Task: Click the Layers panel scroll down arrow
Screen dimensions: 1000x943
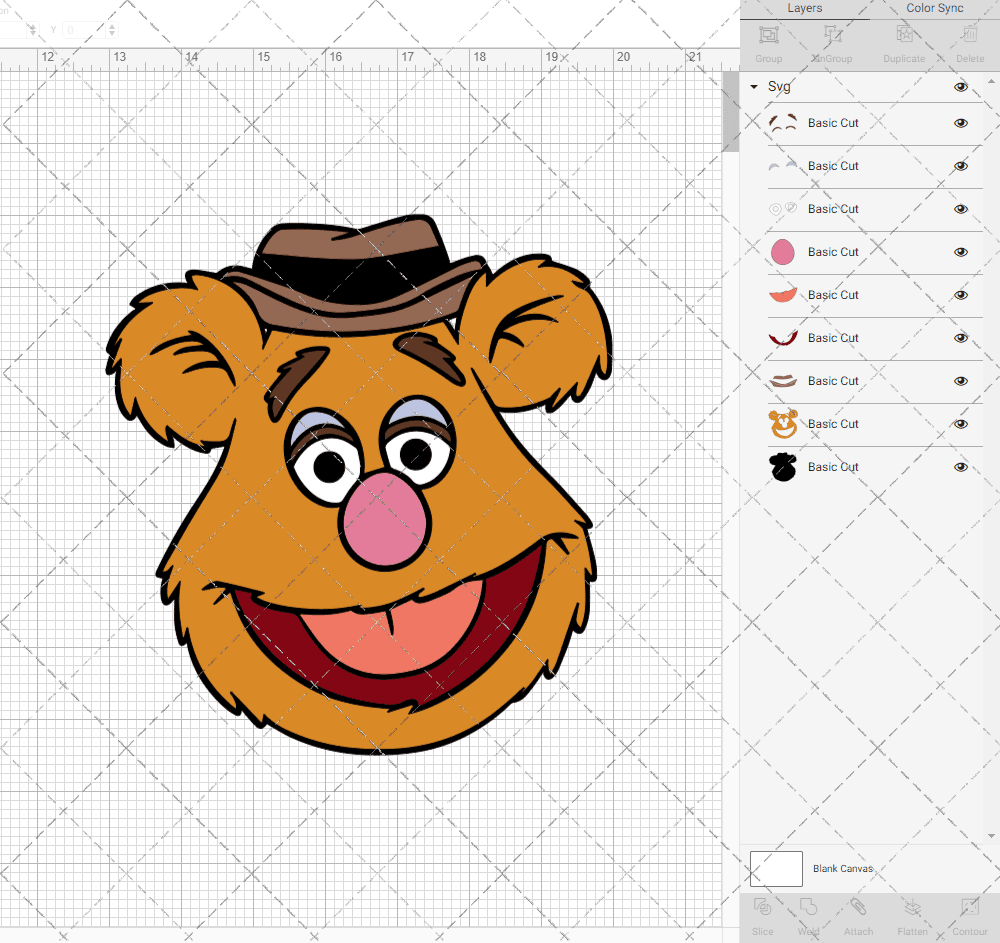Action: (x=990, y=836)
